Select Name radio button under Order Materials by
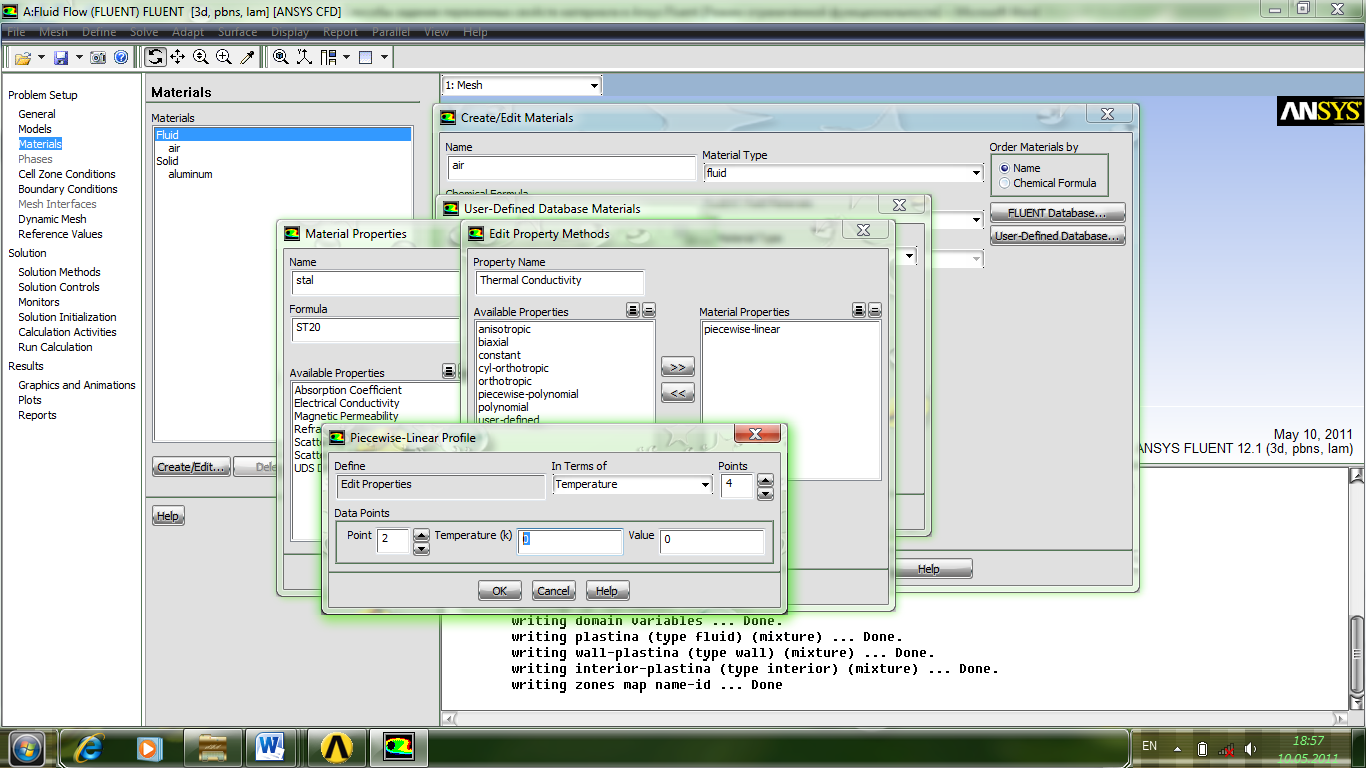The image size is (1366, 768). [x=1004, y=168]
